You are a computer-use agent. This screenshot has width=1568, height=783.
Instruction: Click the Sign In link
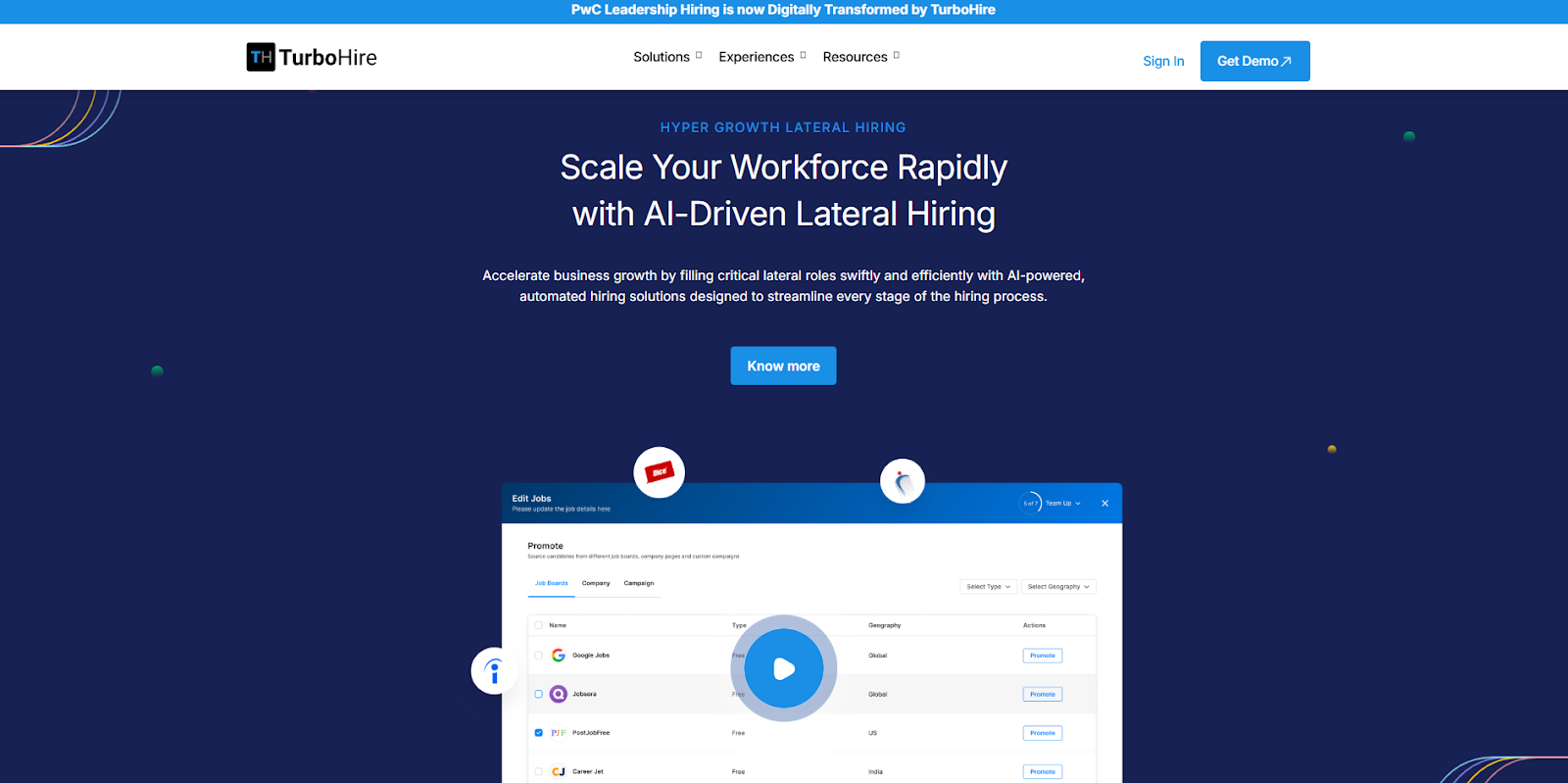coord(1163,61)
